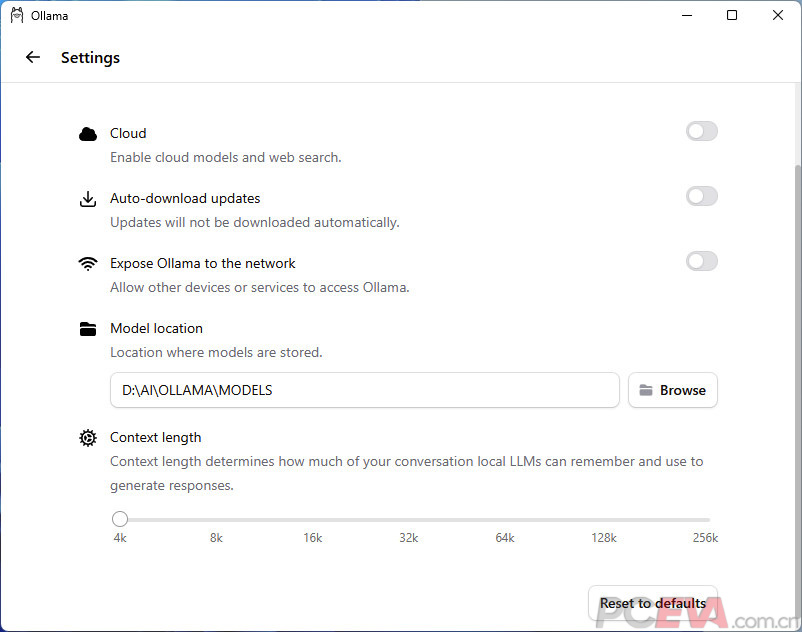Image resolution: width=802 pixels, height=632 pixels.
Task: Set context length slider to 8k
Action: (216, 520)
